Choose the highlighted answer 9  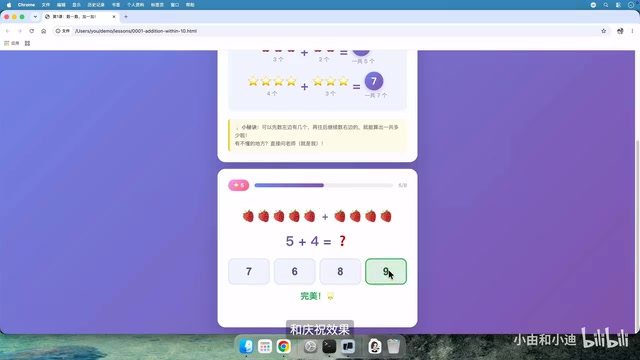(386, 271)
